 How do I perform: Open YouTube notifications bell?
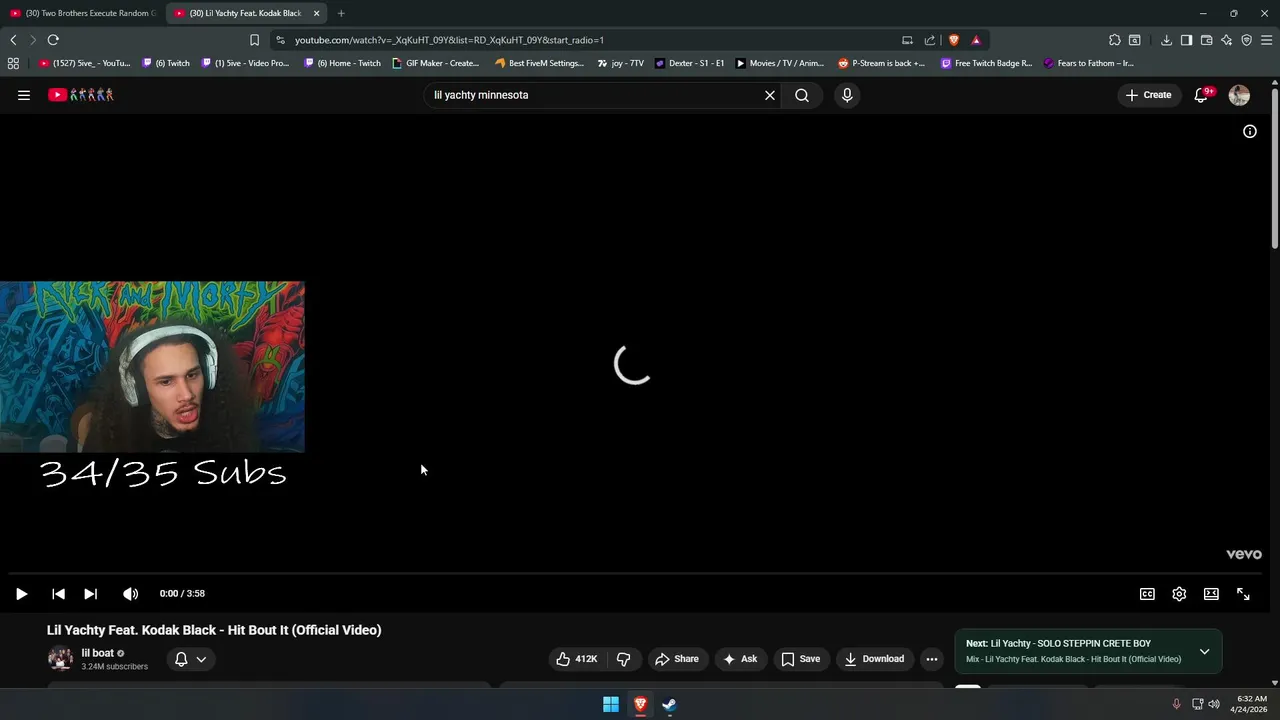pyautogui.click(x=1201, y=95)
